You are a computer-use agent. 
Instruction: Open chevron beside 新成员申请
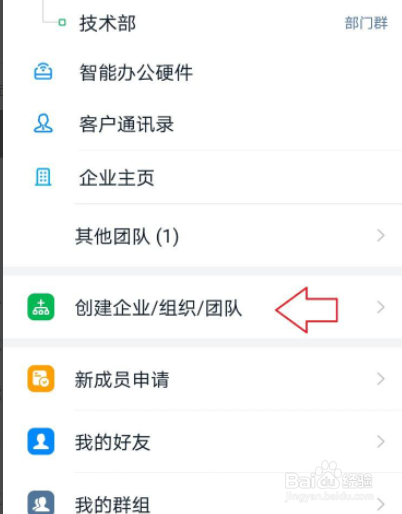point(381,379)
